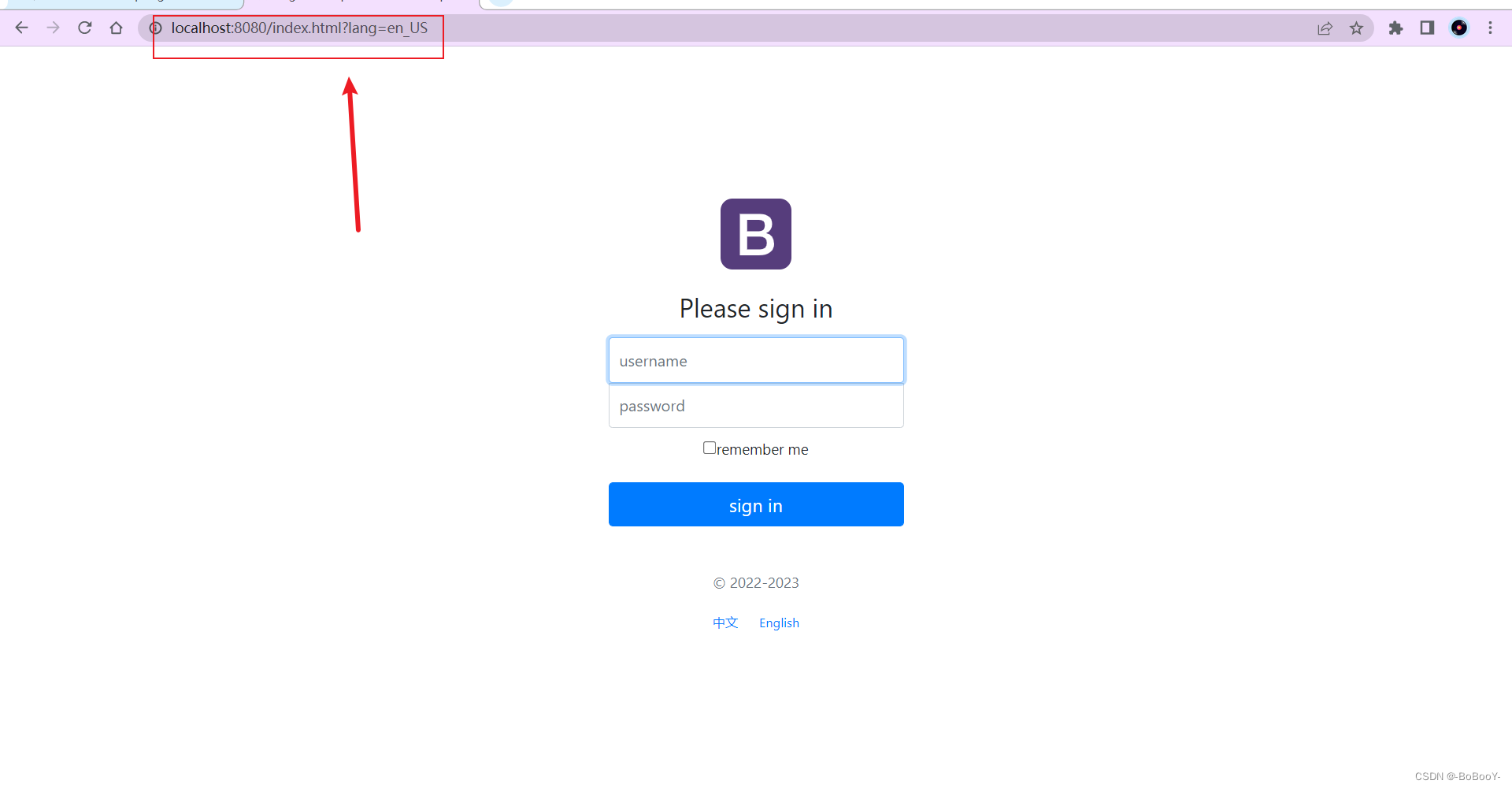The width and height of the screenshot is (1512, 788).
Task: Toggle the browser side panel icon
Action: pyautogui.click(x=1427, y=28)
